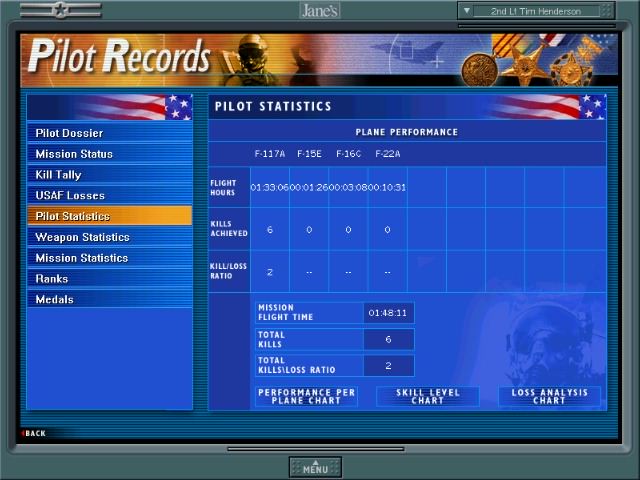The height and width of the screenshot is (480, 640).
Task: Display the Loss Analysis Chart
Action: pos(549,396)
